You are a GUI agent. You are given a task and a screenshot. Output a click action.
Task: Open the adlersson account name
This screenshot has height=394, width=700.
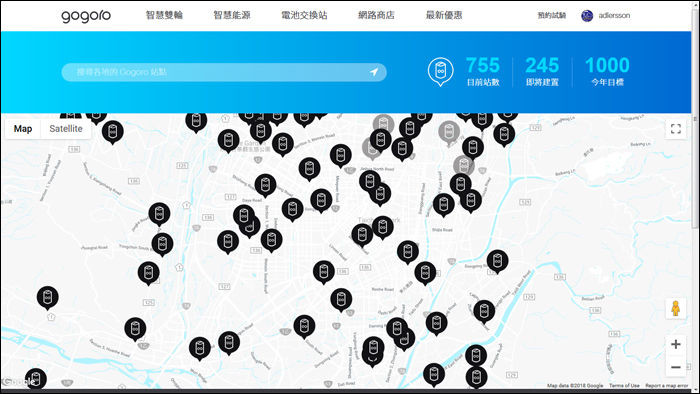tap(614, 16)
